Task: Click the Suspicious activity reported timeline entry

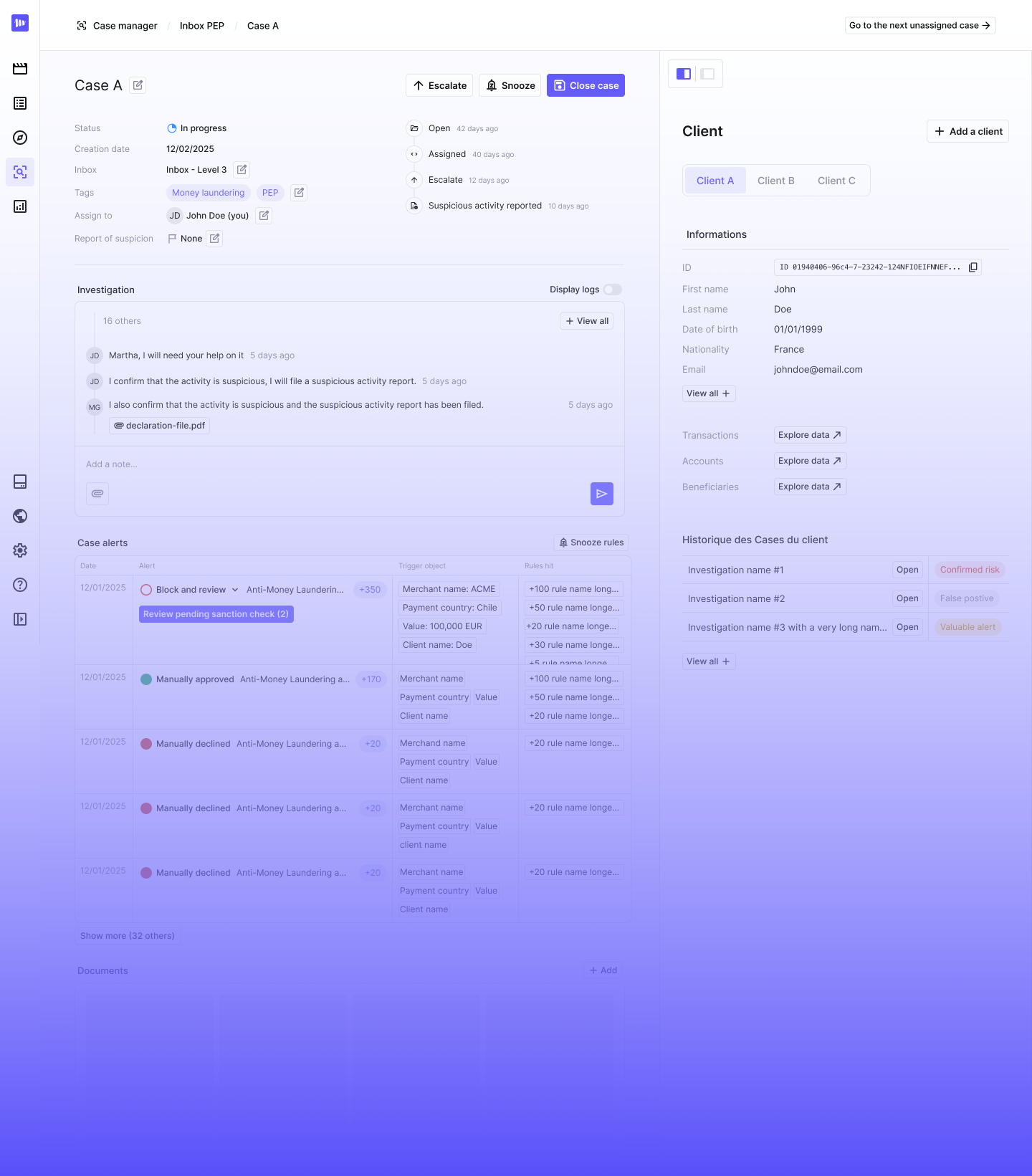Action: pos(497,206)
